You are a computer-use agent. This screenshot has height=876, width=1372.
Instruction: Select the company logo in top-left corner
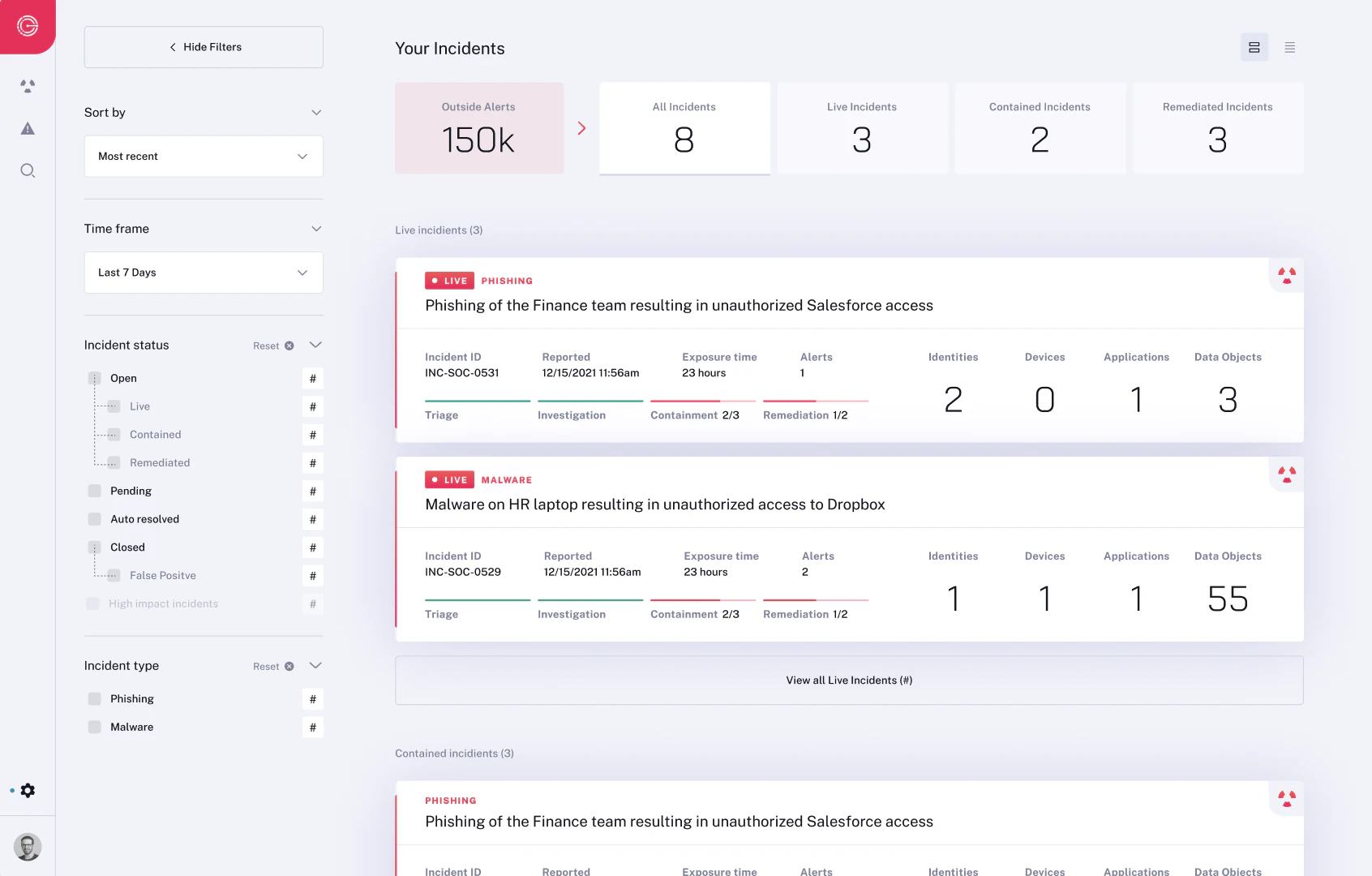coord(27,26)
